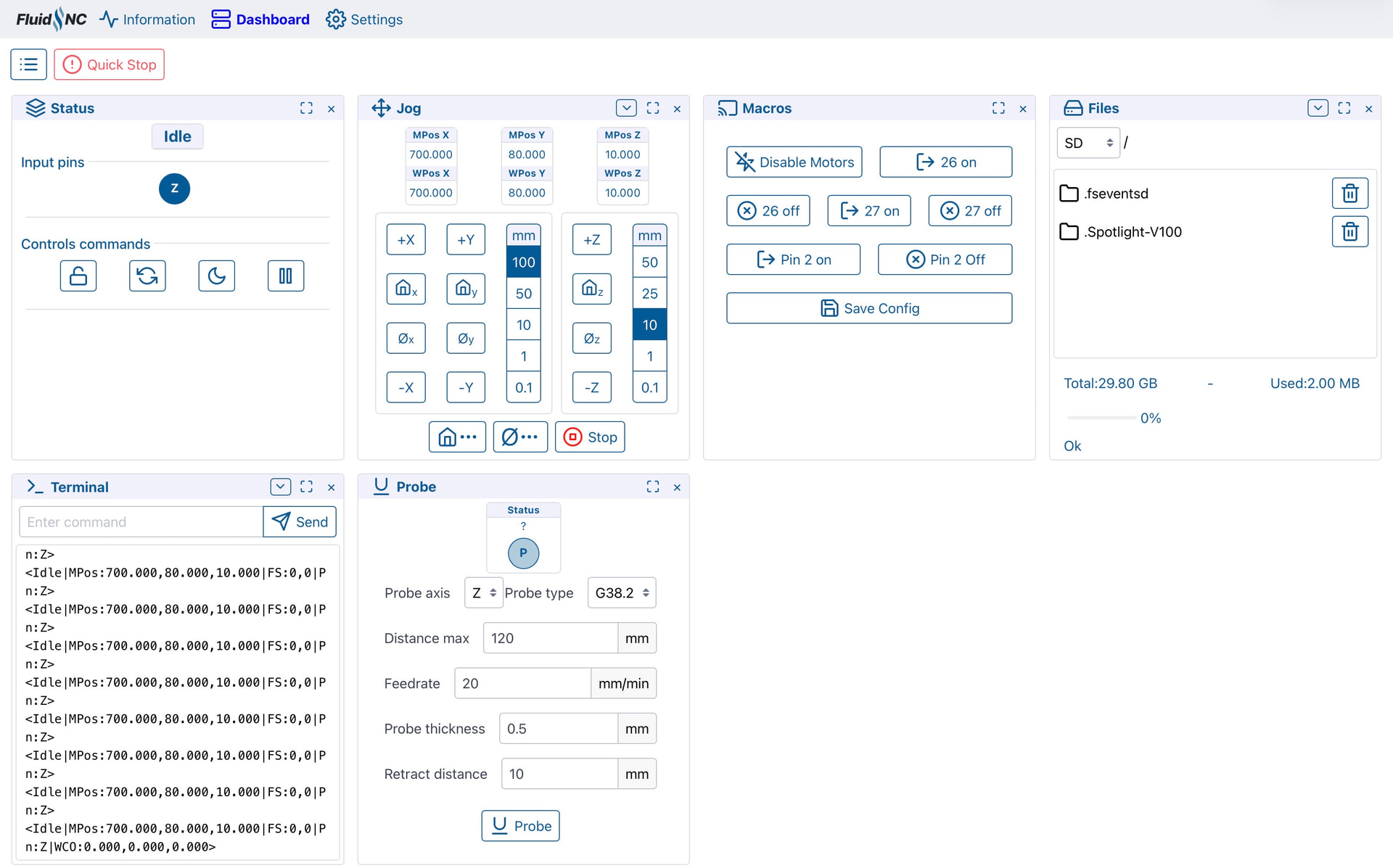Switch to the Information tab
1393x868 pixels.
[x=147, y=20]
